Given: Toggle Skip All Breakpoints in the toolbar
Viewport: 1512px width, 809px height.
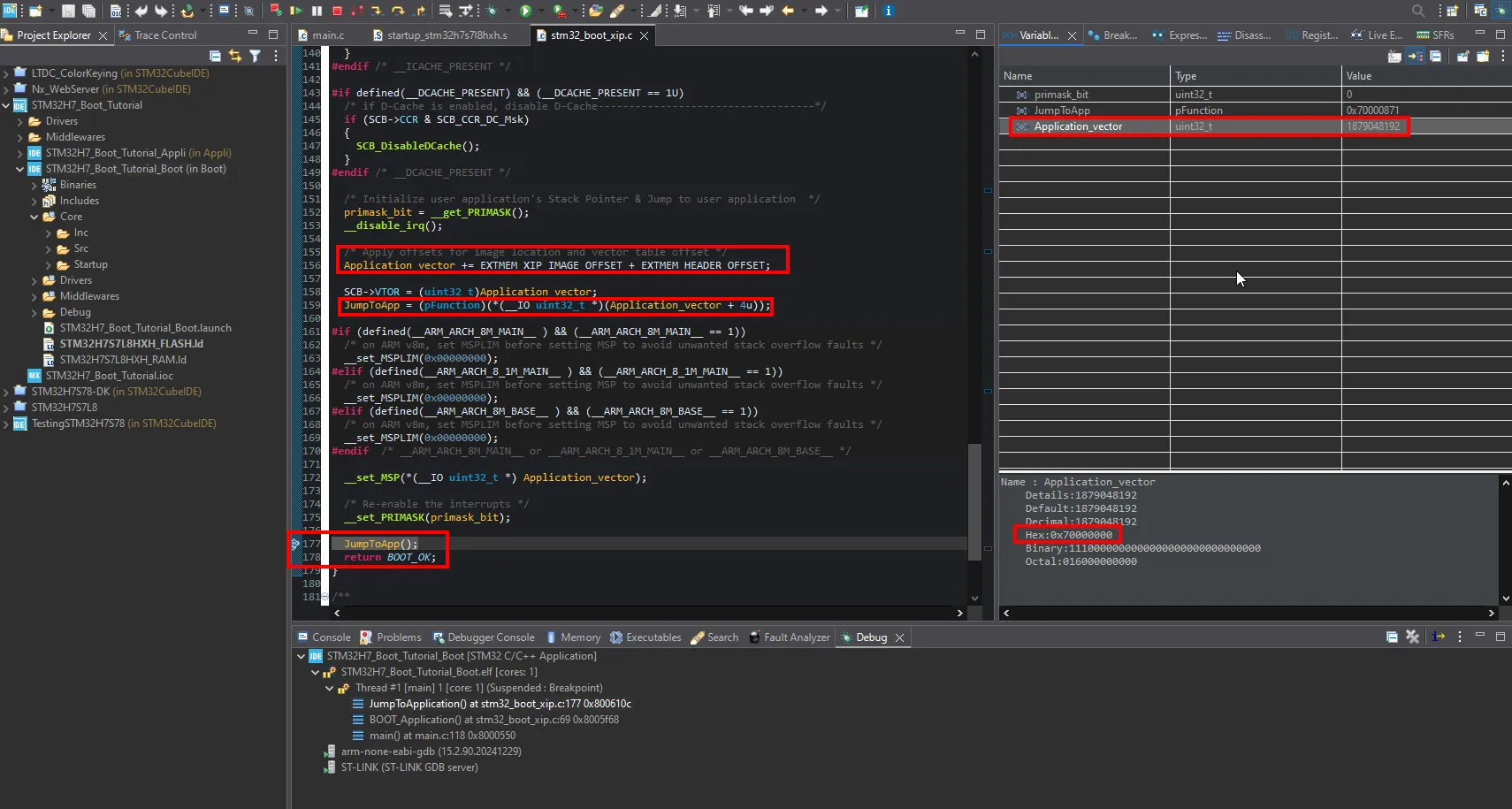Looking at the screenshot, I should [248, 11].
